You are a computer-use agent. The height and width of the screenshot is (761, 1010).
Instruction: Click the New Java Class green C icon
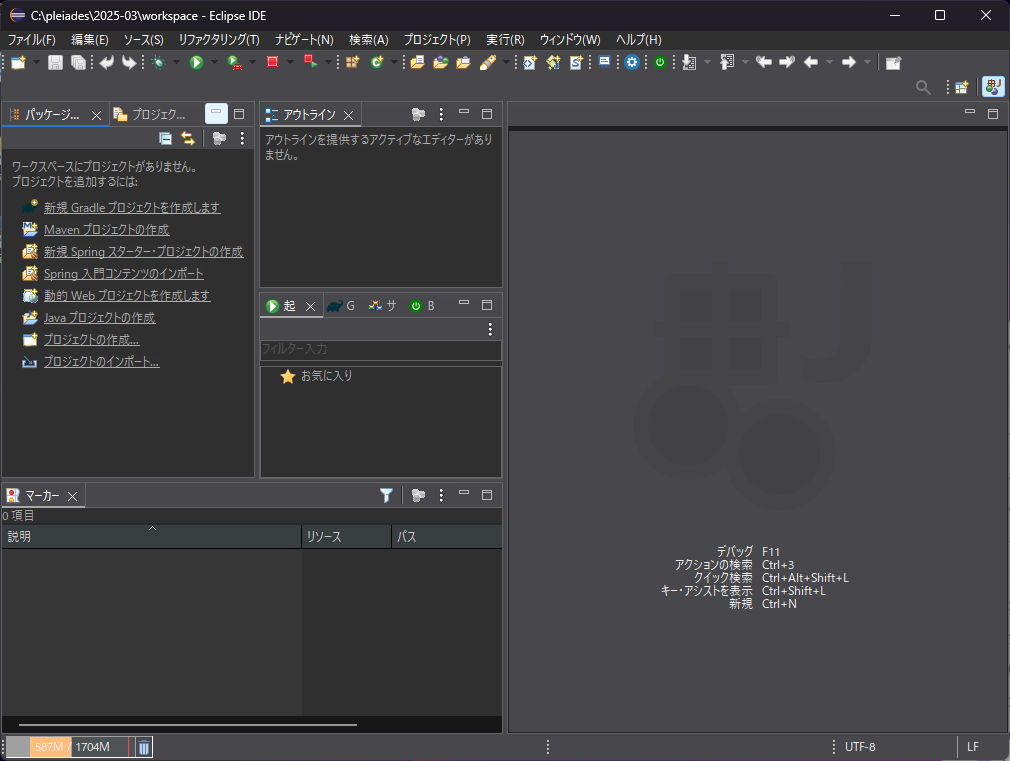[377, 63]
